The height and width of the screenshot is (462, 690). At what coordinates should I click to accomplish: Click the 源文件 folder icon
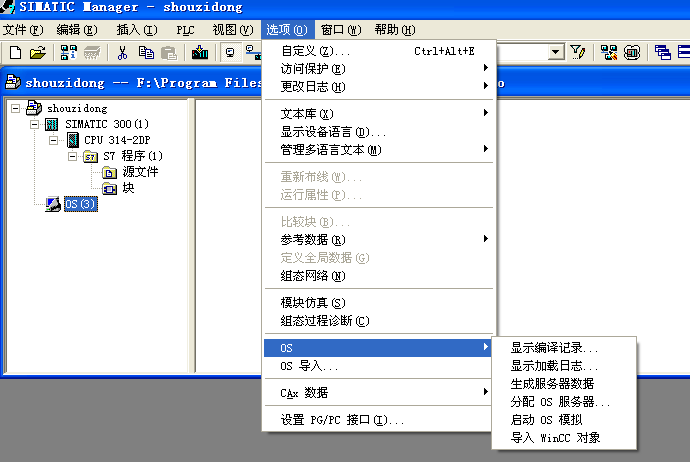110,172
